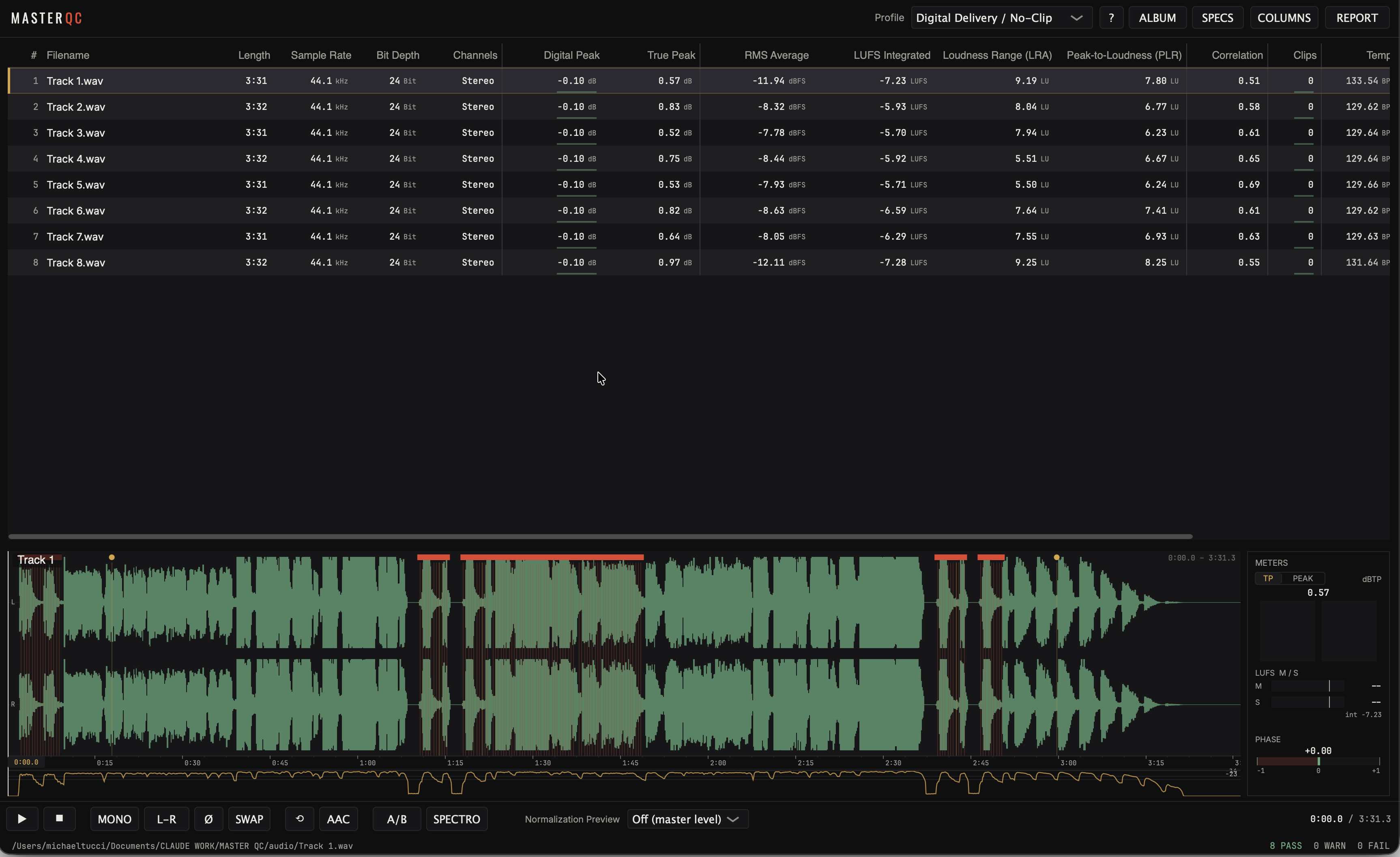Click Track 6 PLR value 7.41
The height and width of the screenshot is (857, 1400).
point(1155,210)
